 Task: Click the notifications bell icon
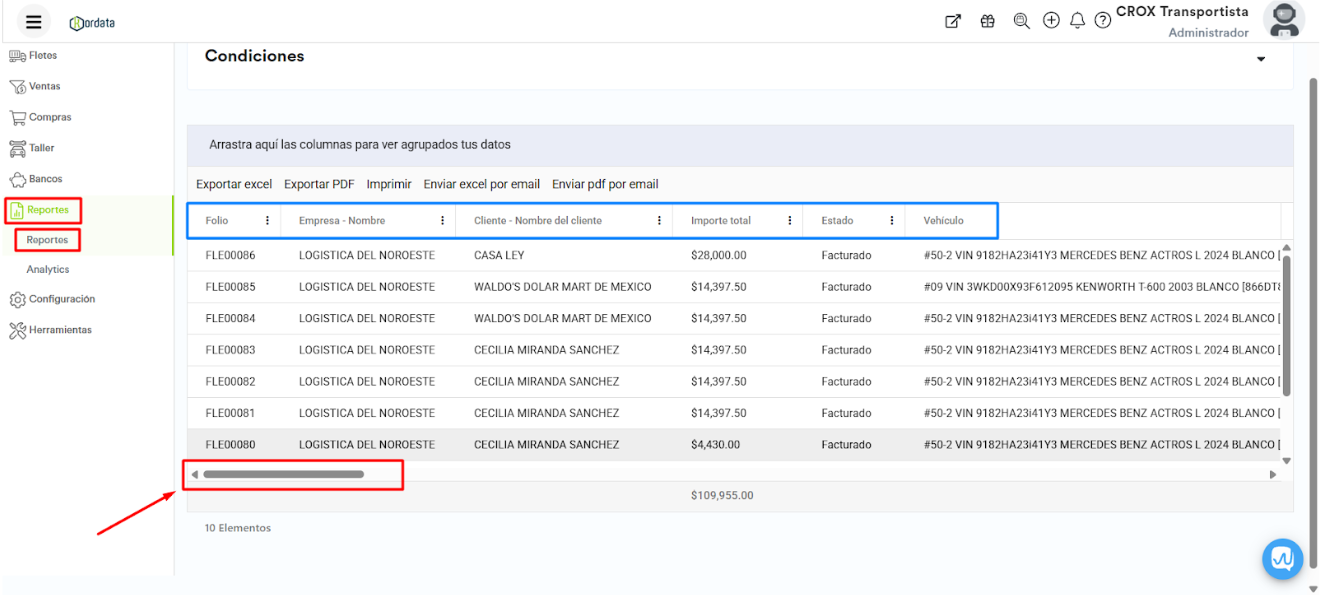tap(1077, 21)
